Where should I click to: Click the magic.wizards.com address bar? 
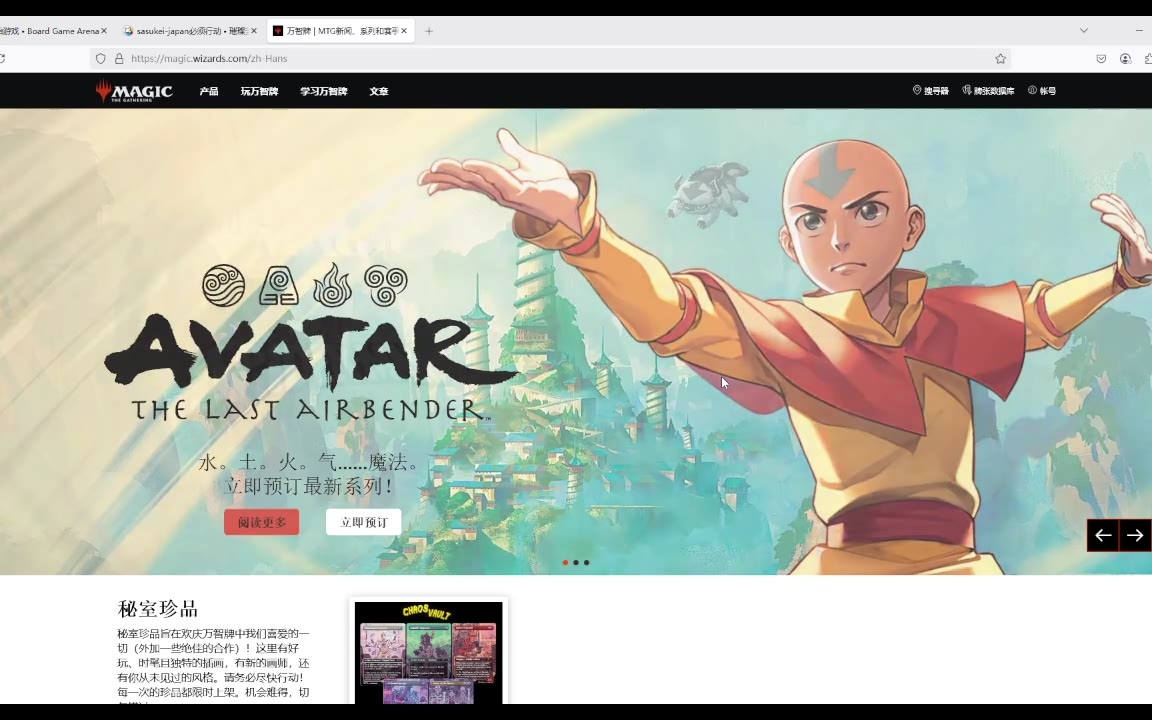550,59
